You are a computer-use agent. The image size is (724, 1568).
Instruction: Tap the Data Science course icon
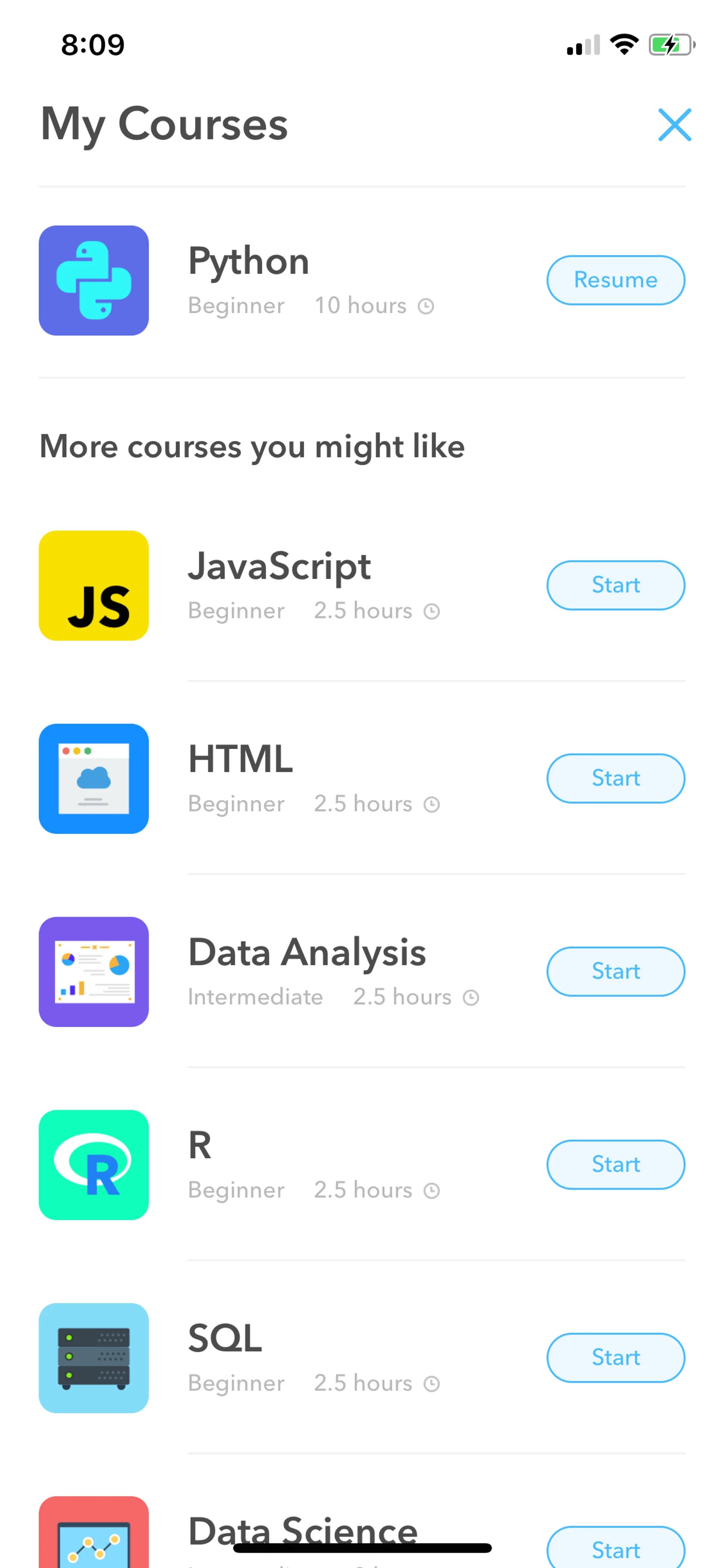(94, 1534)
